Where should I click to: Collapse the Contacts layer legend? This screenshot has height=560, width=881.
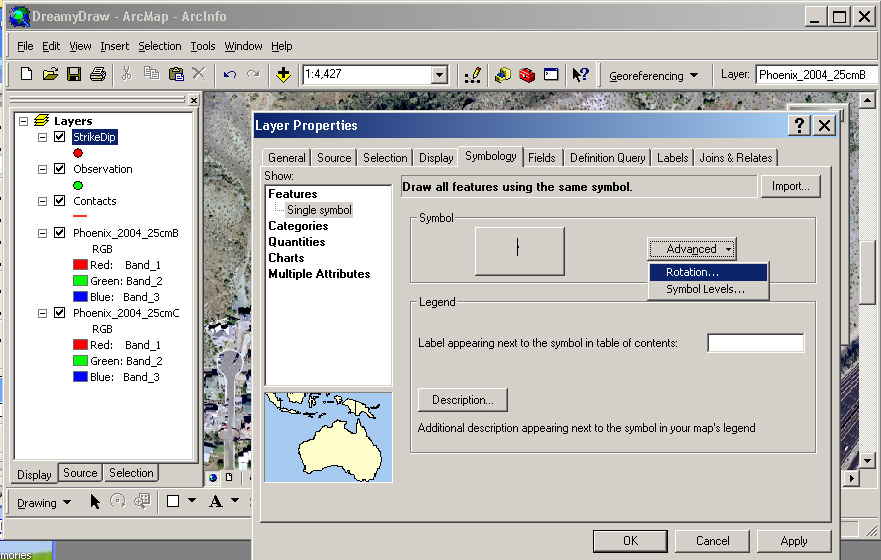[42, 201]
